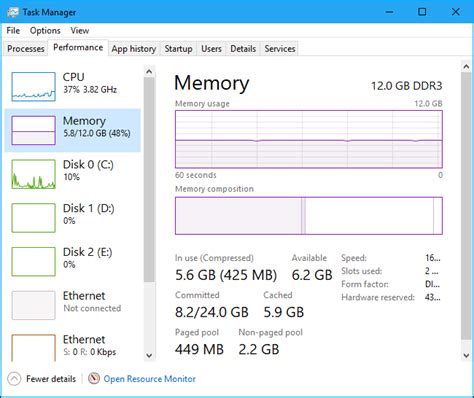Click the Hardware reserved: label
This screenshot has height=398, width=474.
pyautogui.click(x=378, y=297)
